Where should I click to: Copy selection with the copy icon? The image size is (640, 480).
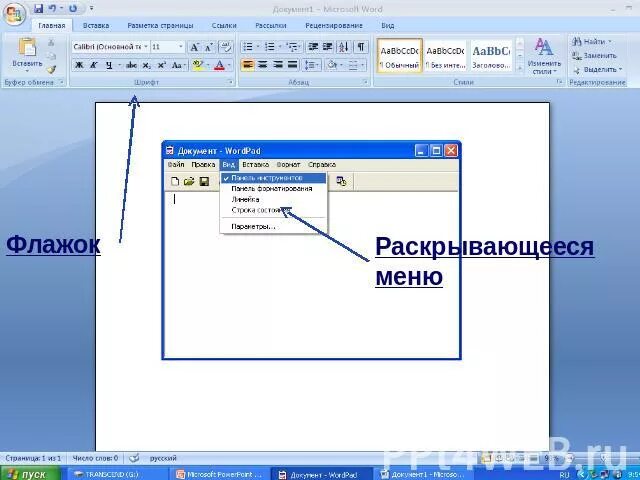[51, 56]
